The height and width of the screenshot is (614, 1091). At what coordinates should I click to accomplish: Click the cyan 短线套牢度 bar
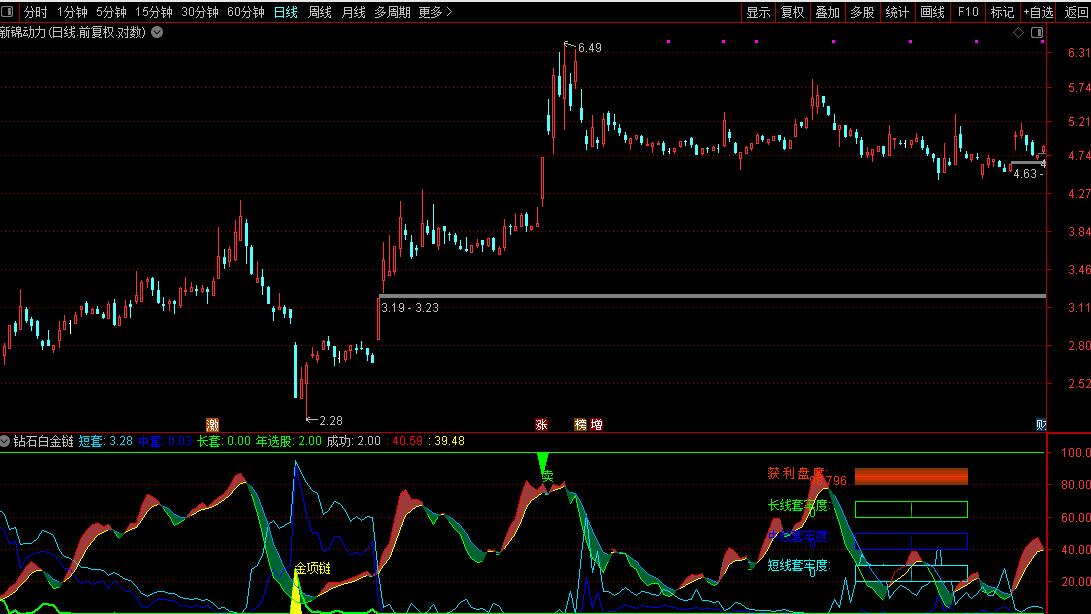[x=911, y=574]
